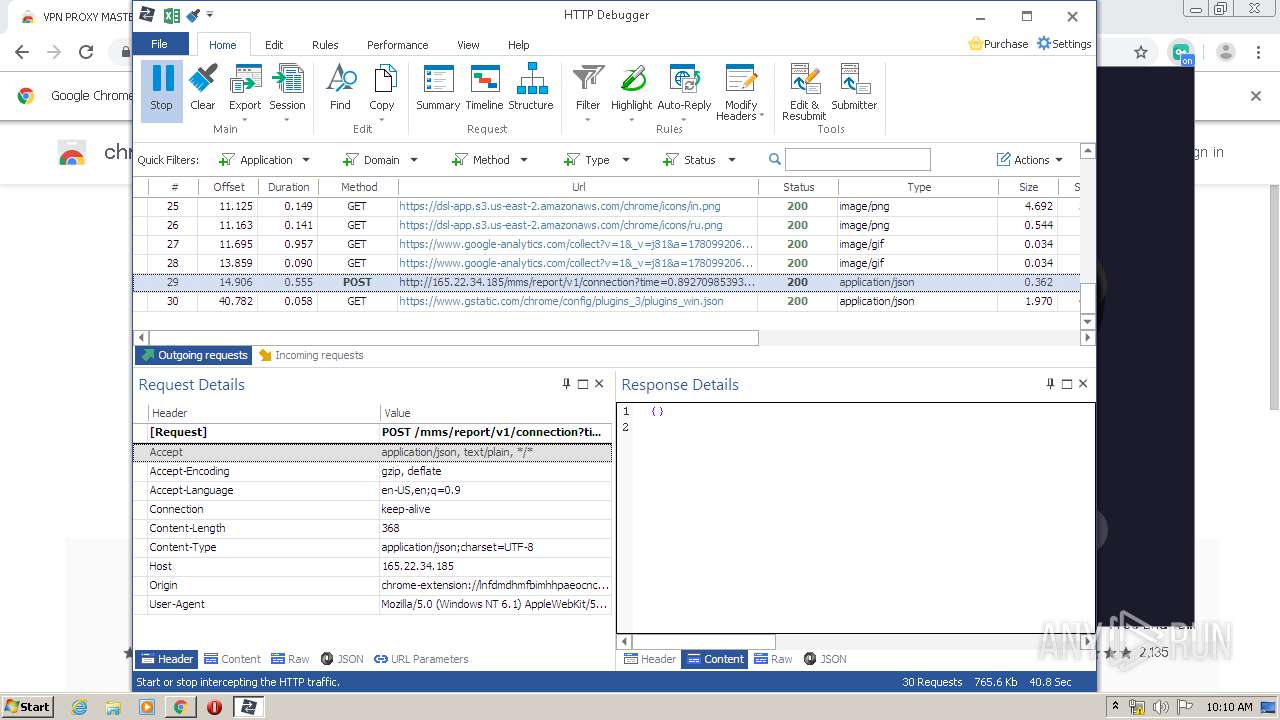Select request row 30 gstatic plugins_win.json
1280x720 pixels.
[606, 301]
